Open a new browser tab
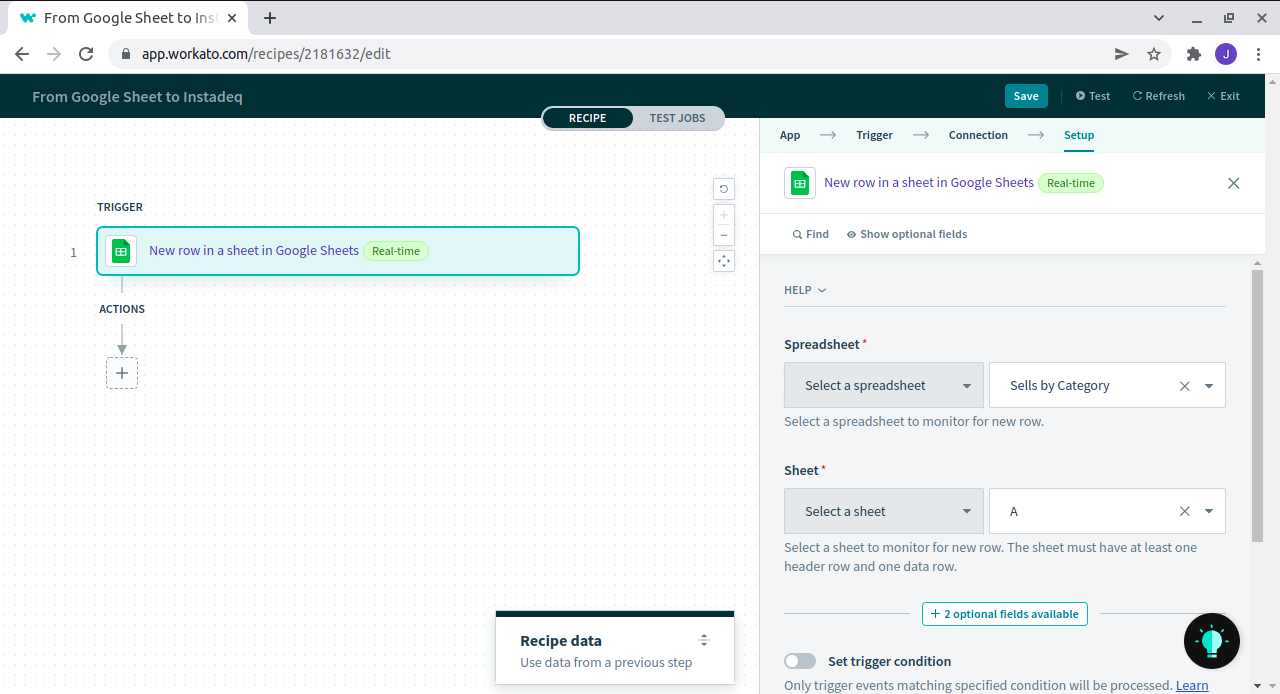Image resolution: width=1280 pixels, height=694 pixels. (x=270, y=18)
